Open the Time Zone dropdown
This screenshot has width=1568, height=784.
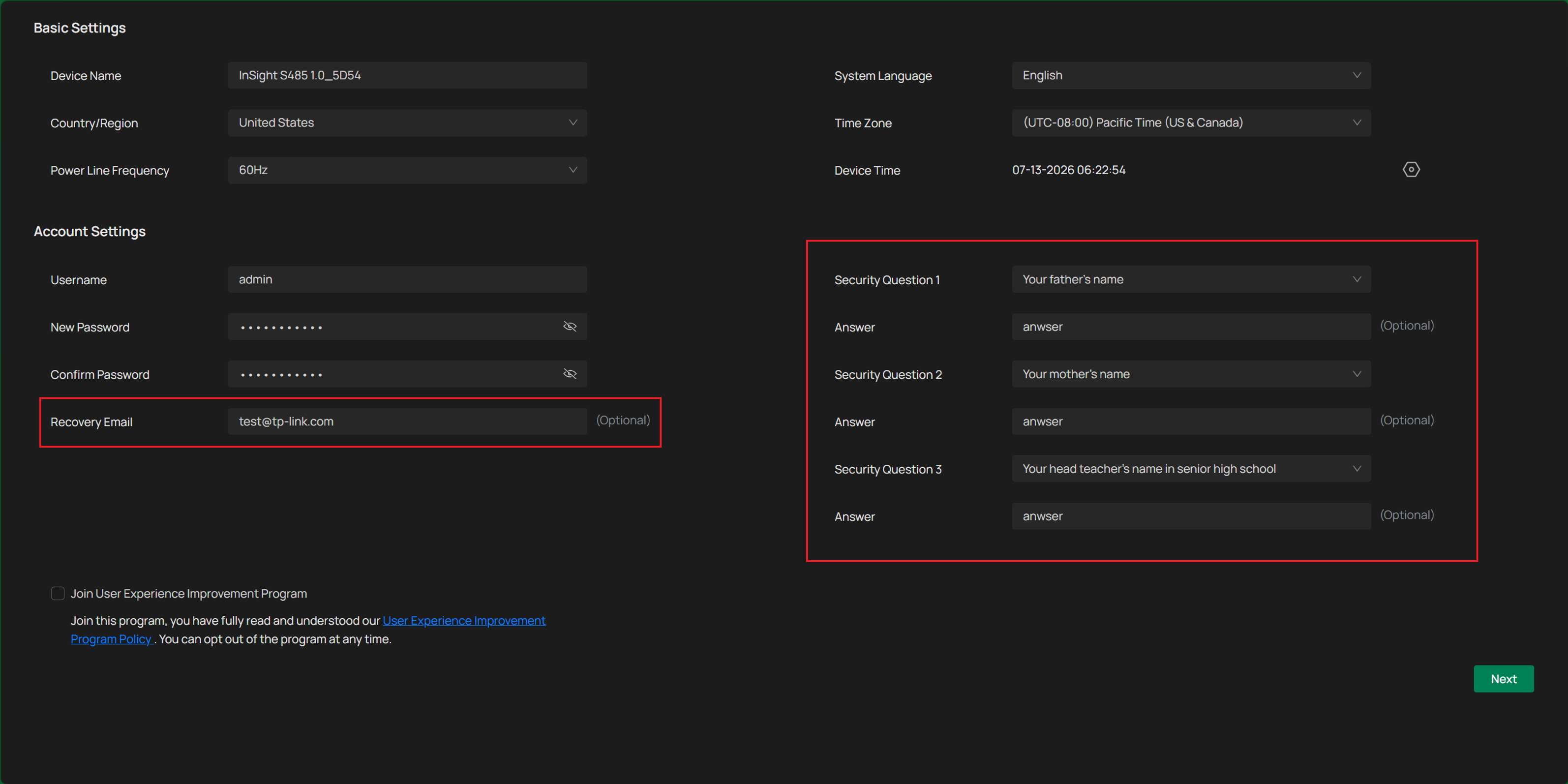click(x=1191, y=123)
